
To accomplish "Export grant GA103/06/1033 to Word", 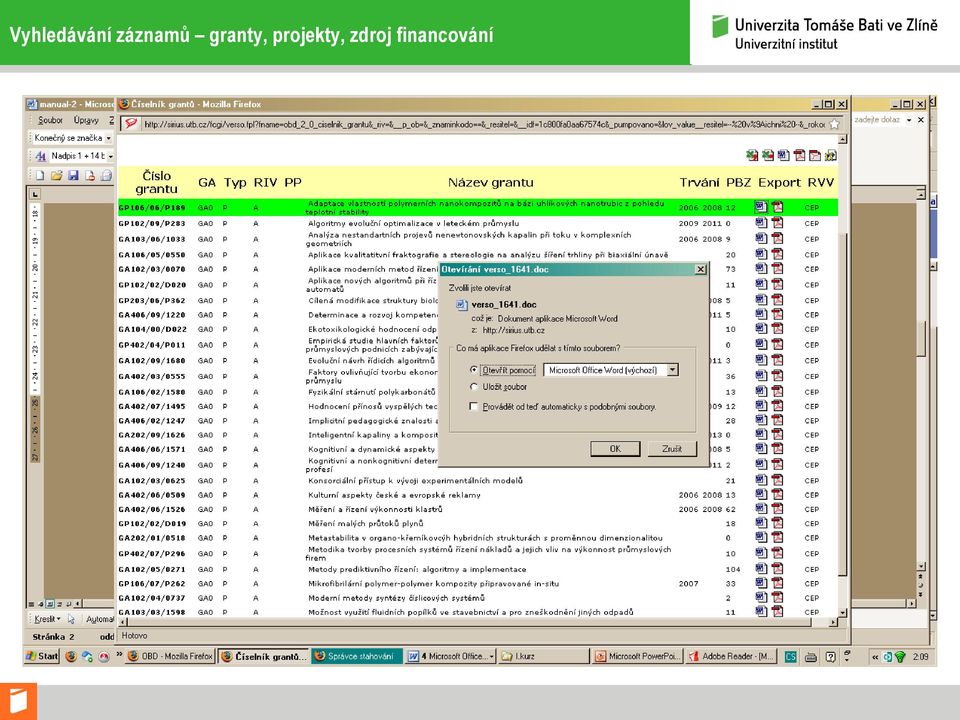I will tap(761, 239).
